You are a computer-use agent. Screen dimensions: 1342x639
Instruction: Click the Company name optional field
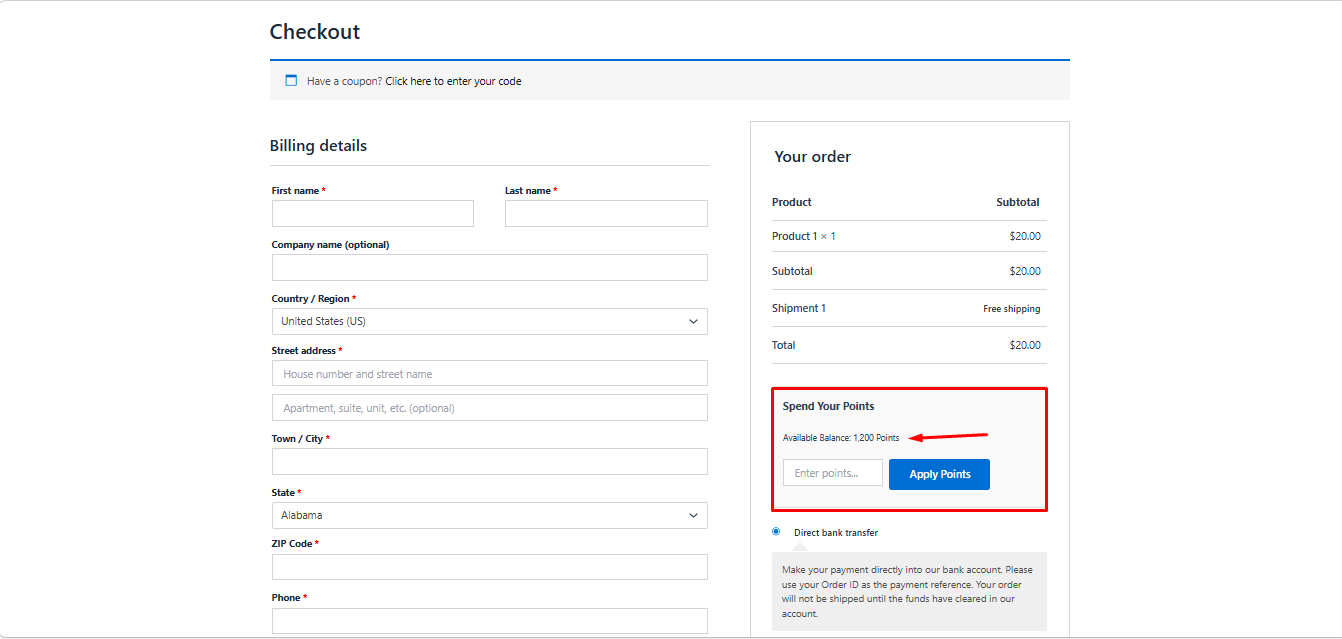pos(490,267)
